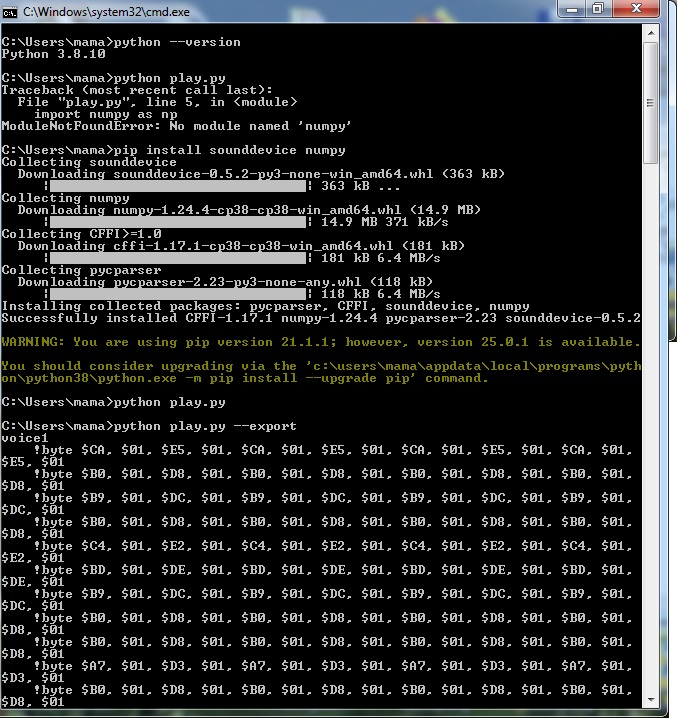Click the '$D3, $01' continuation line
This screenshot has height=718, width=677.
tap(33, 678)
